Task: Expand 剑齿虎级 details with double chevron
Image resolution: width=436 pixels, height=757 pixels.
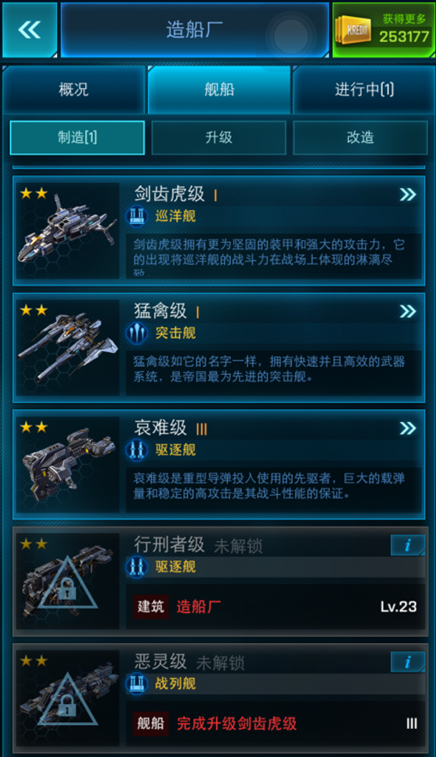Action: pyautogui.click(x=408, y=195)
